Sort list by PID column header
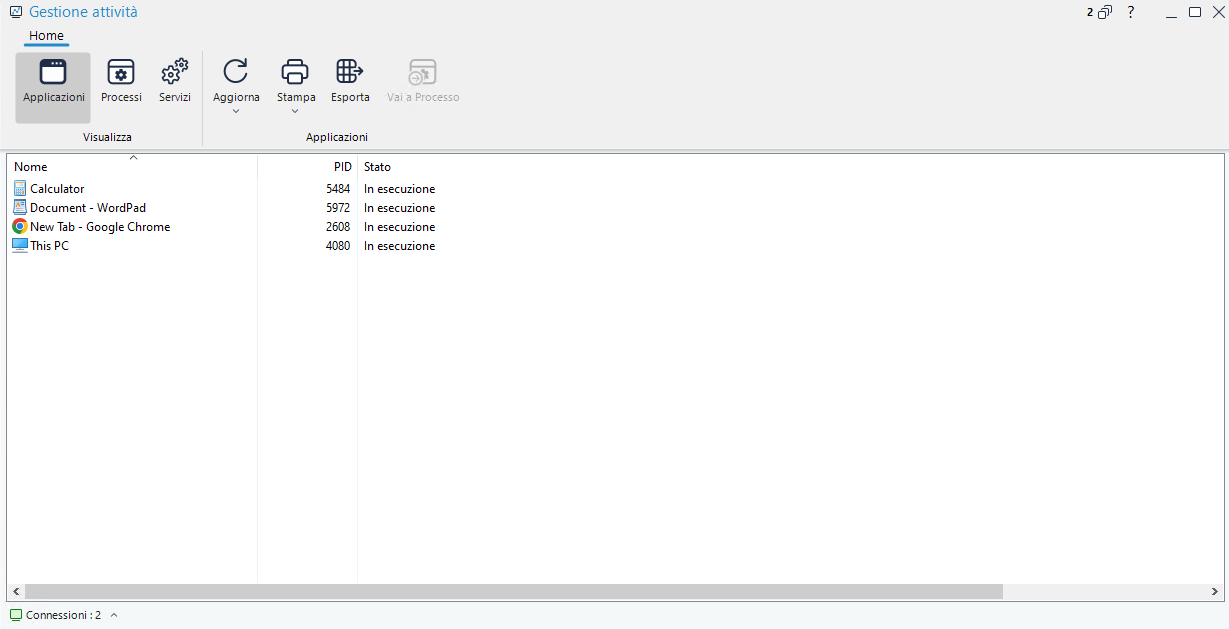 342,167
